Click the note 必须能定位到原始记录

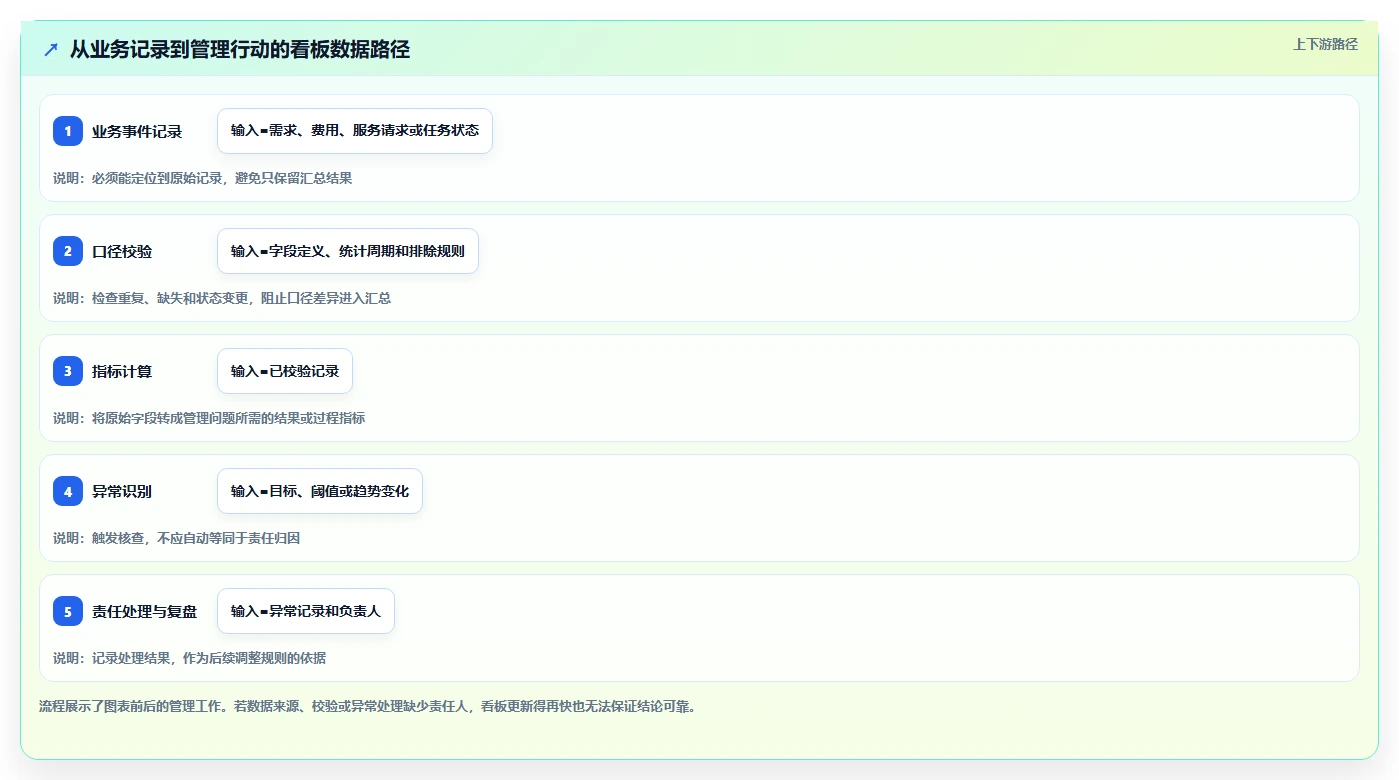coord(157,178)
